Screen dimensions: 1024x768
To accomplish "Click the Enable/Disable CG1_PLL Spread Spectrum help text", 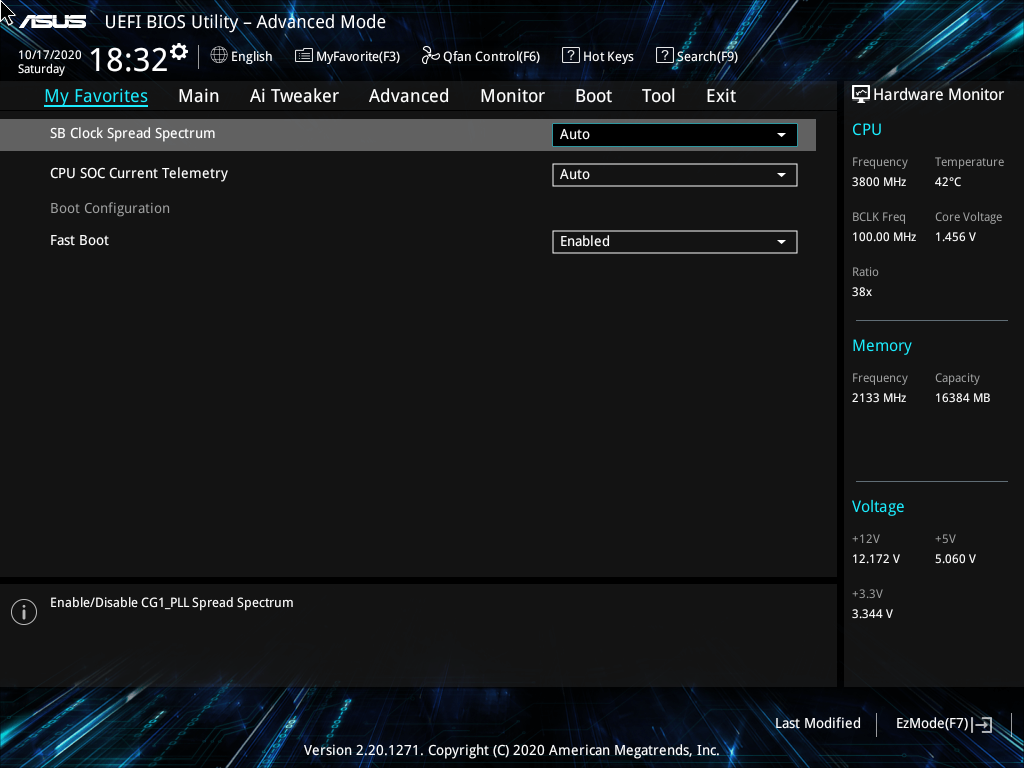I will [x=172, y=603].
